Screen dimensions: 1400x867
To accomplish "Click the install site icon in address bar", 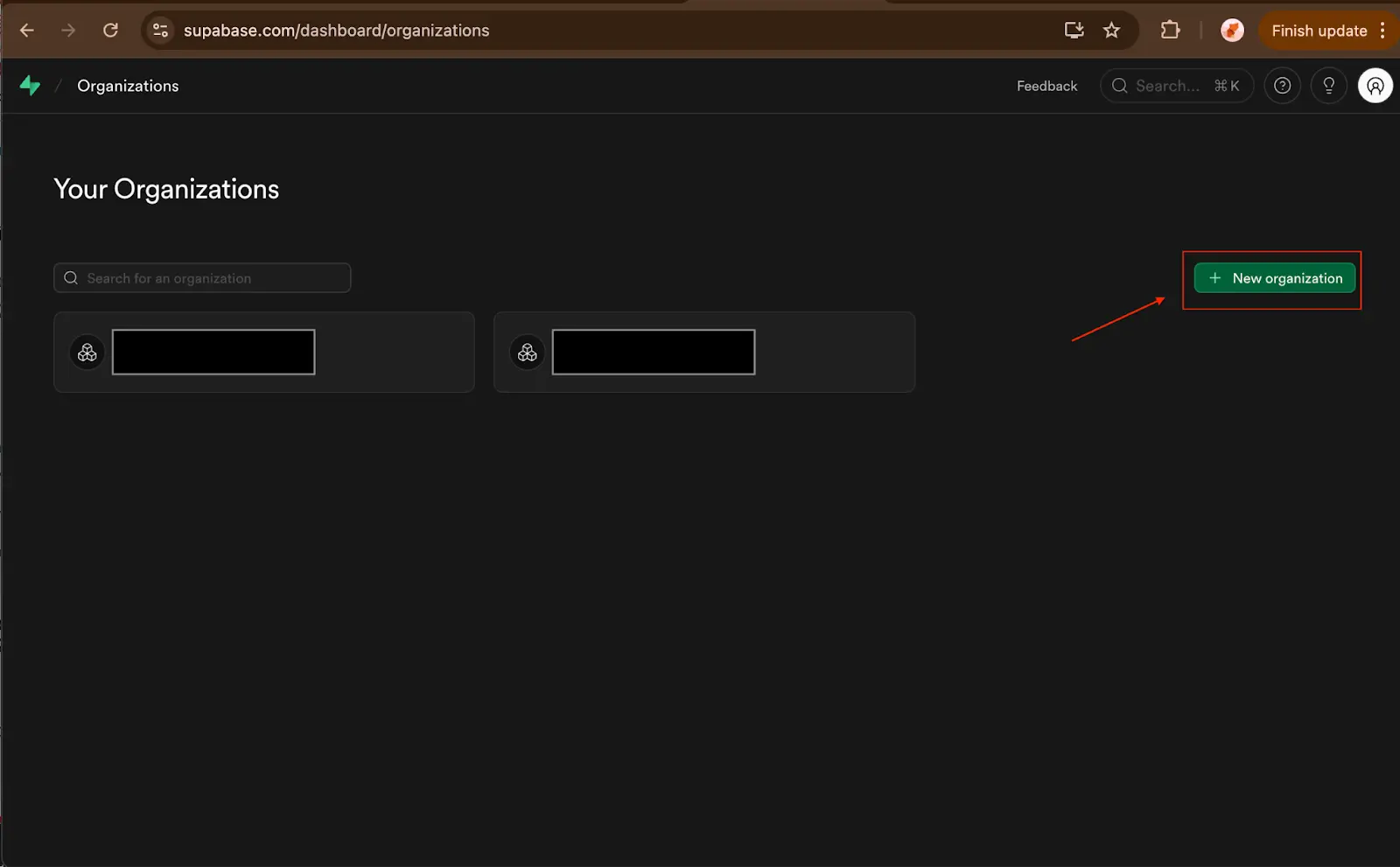I will pyautogui.click(x=1073, y=30).
